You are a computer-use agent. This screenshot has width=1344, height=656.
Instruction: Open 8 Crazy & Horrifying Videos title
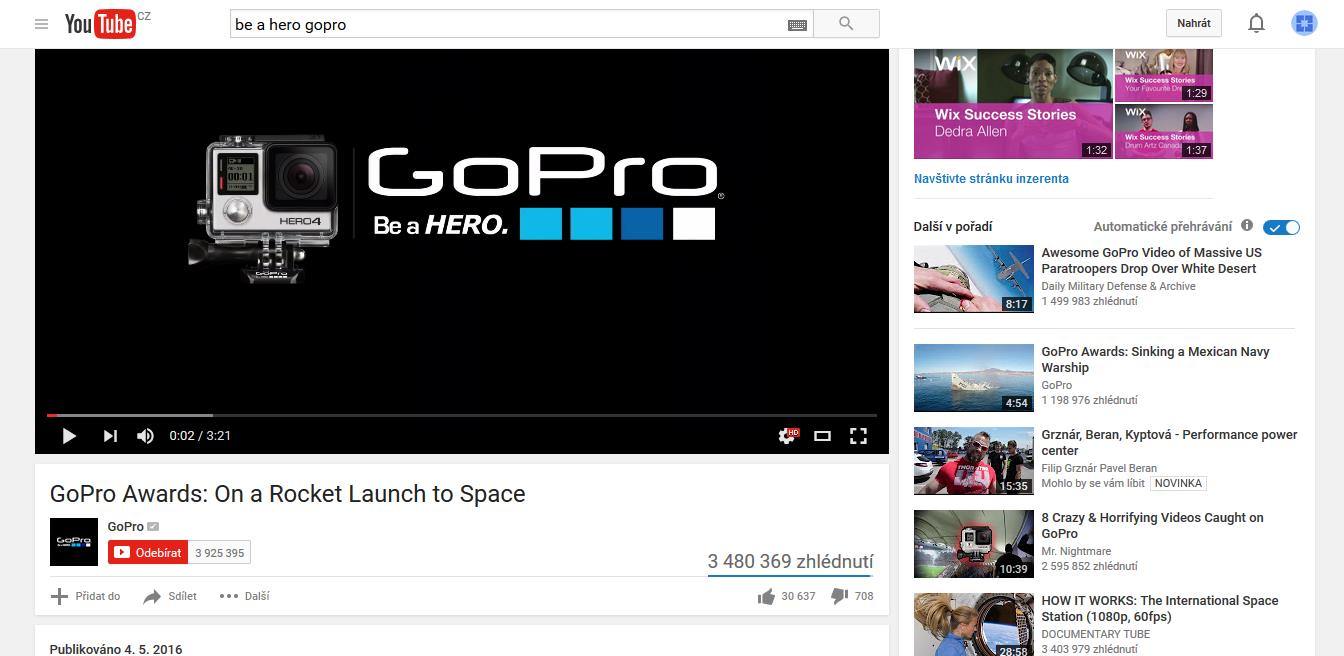[1153, 526]
